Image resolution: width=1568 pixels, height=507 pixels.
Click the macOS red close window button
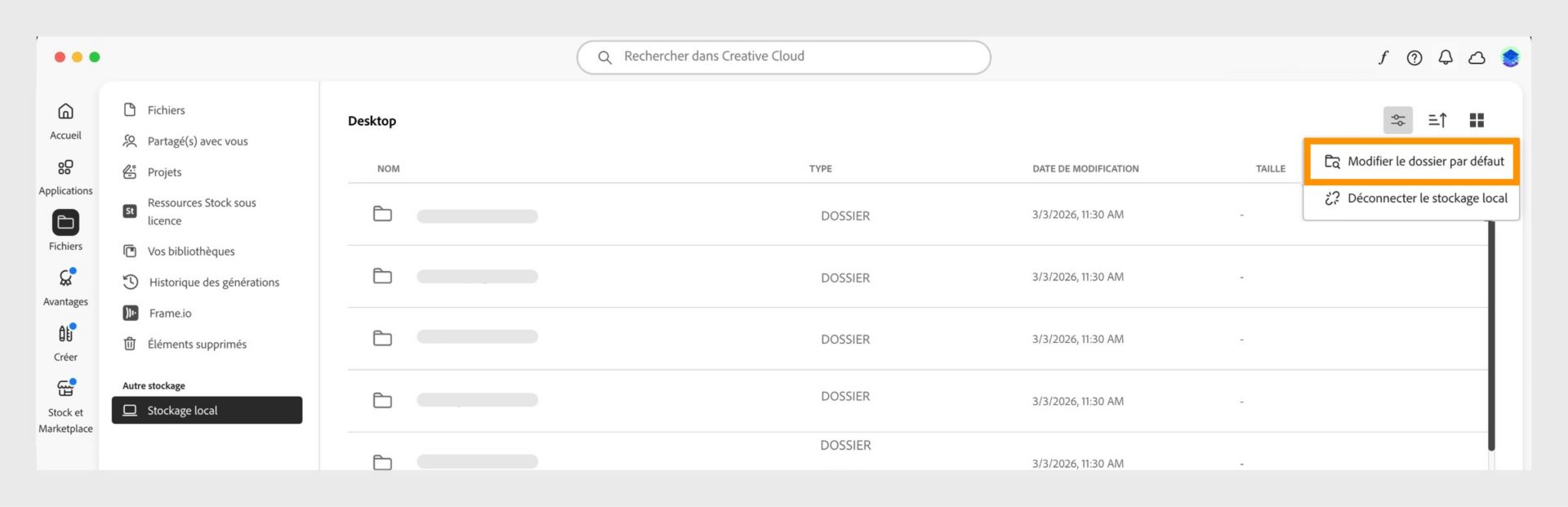(x=60, y=57)
